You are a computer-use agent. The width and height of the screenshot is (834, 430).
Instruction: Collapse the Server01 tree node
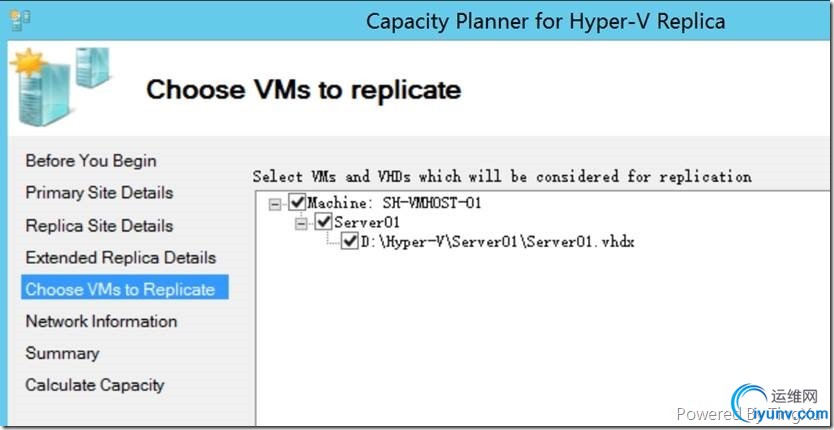(x=301, y=222)
